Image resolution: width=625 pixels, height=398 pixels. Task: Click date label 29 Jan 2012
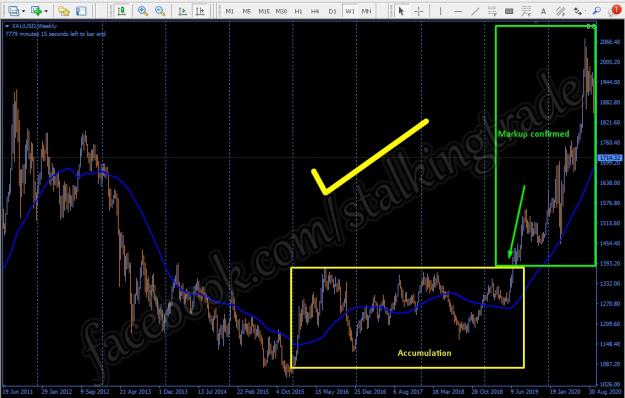point(57,392)
